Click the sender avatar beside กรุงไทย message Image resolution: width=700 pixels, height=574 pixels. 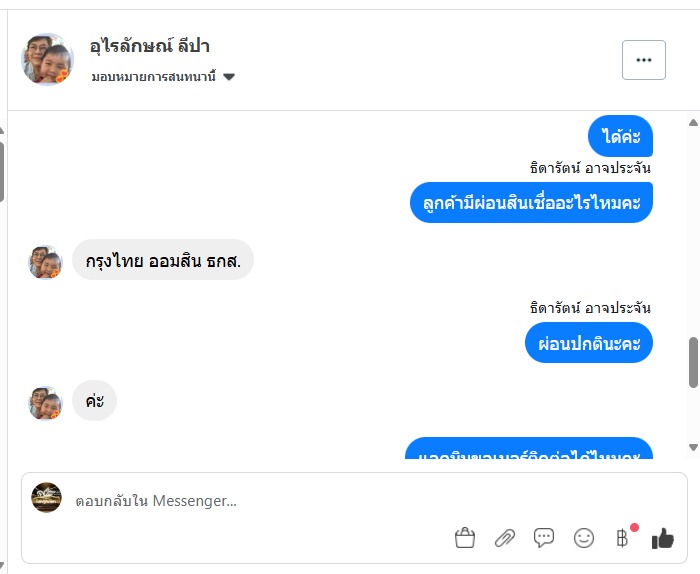pos(45,262)
